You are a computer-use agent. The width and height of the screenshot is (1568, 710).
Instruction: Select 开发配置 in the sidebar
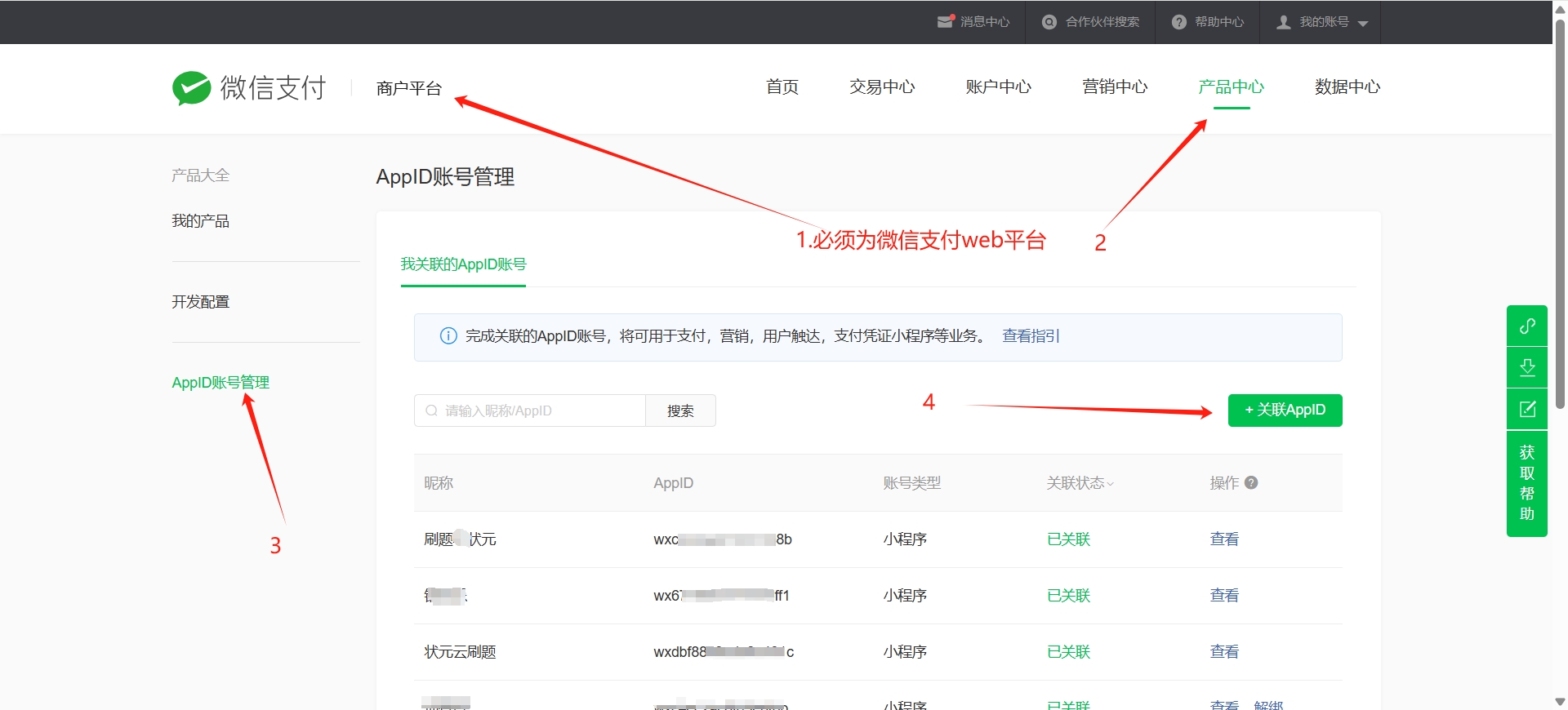click(x=200, y=302)
